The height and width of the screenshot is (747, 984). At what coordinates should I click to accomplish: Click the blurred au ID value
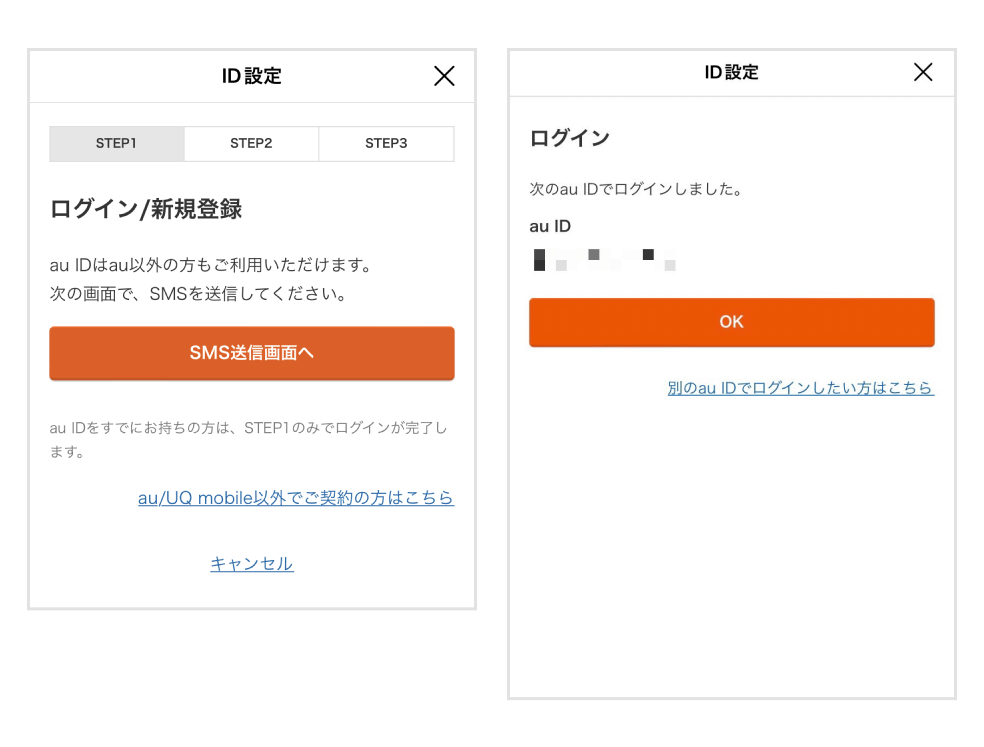[604, 260]
